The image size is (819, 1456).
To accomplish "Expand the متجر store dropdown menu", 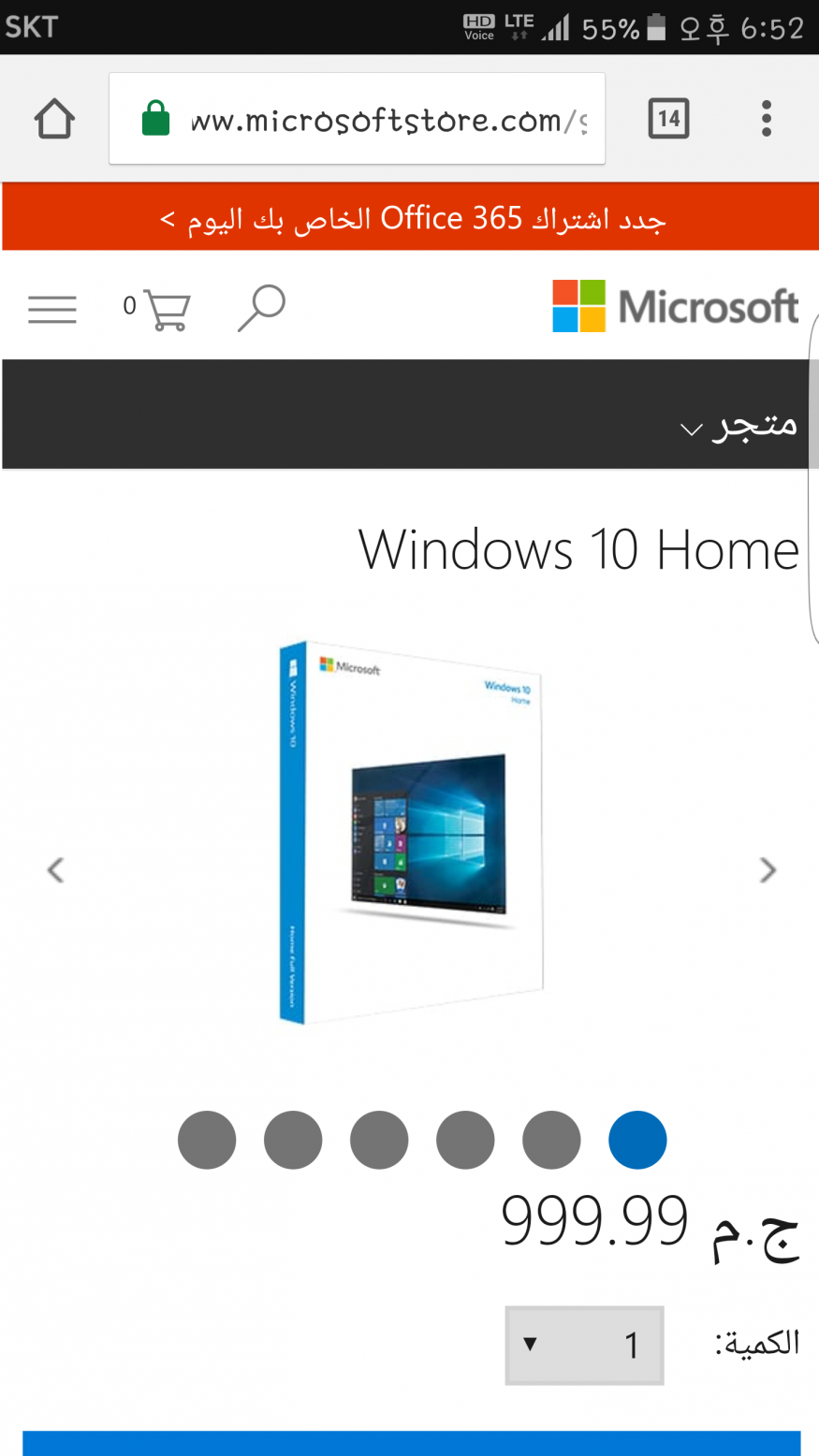I will point(738,425).
